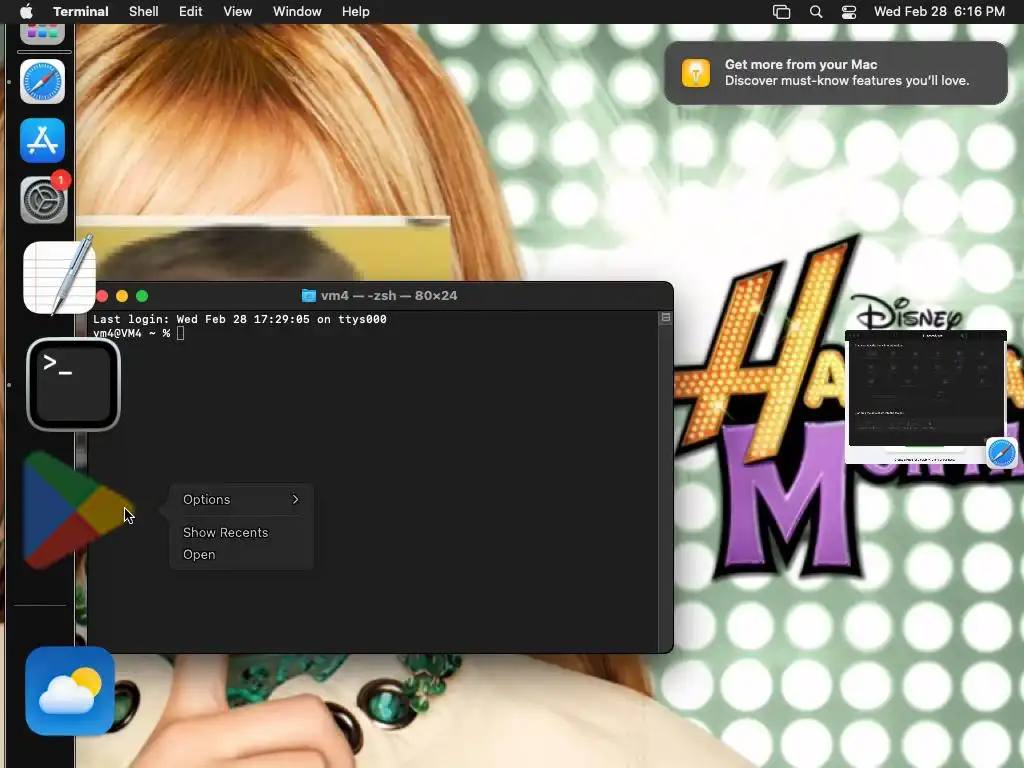Open the View menu

238,12
